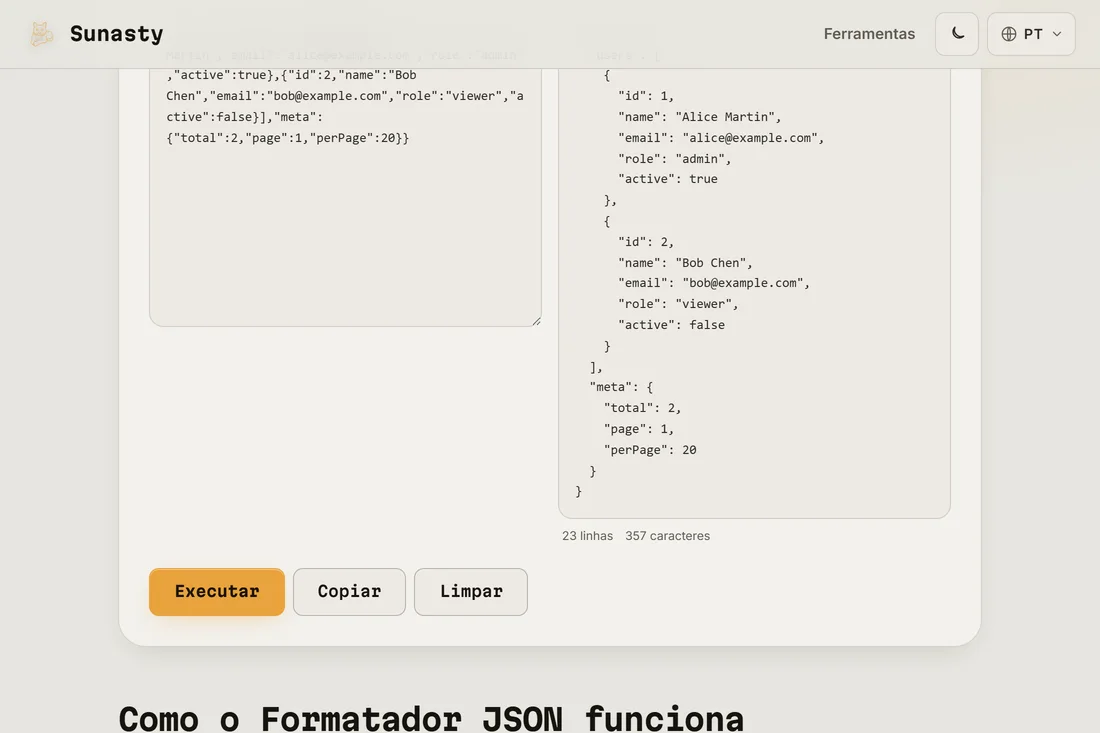The width and height of the screenshot is (1100, 733).
Task: Open the Sunasty home link text
Action: (x=116, y=34)
